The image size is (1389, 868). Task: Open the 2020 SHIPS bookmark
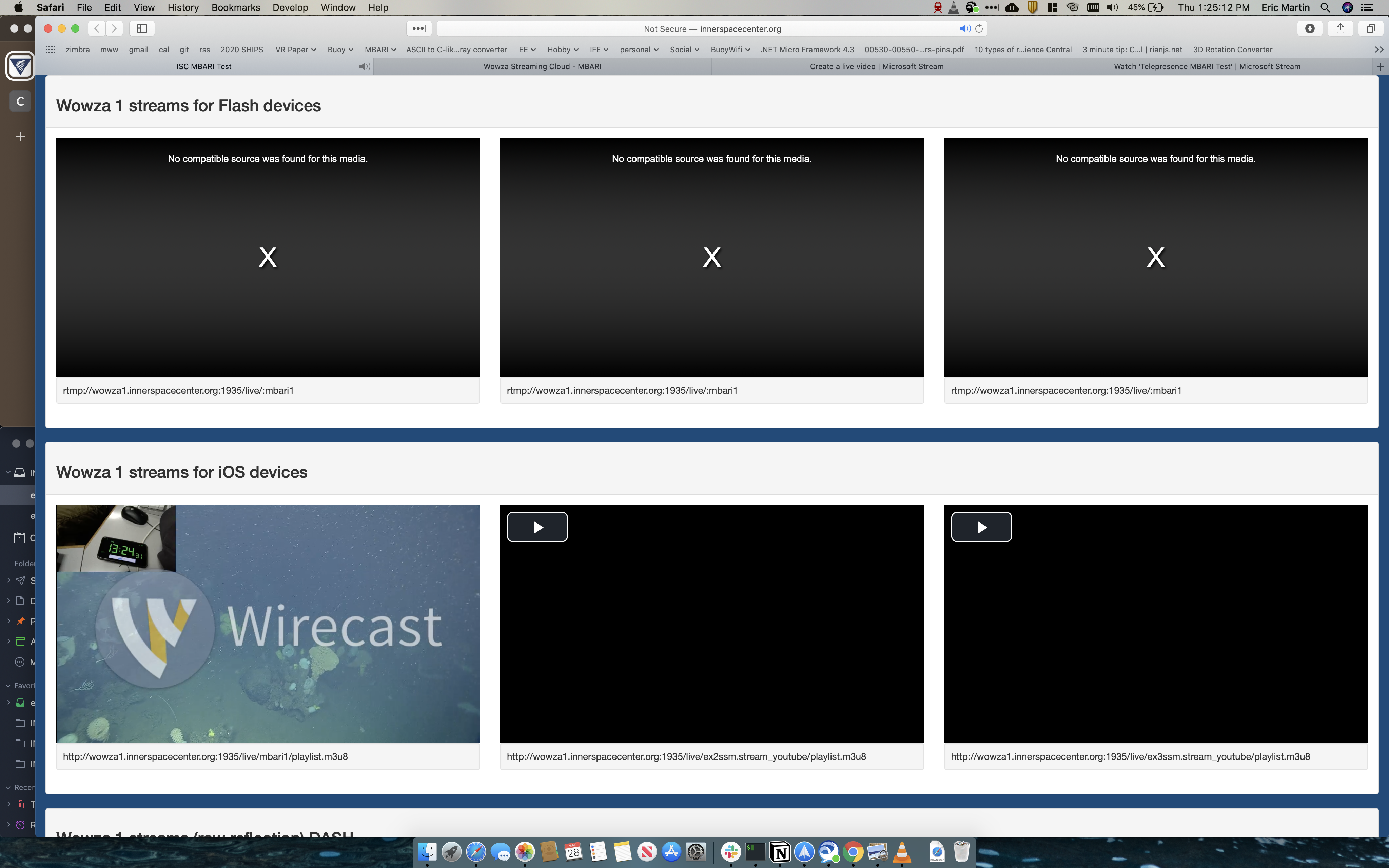[x=242, y=50]
